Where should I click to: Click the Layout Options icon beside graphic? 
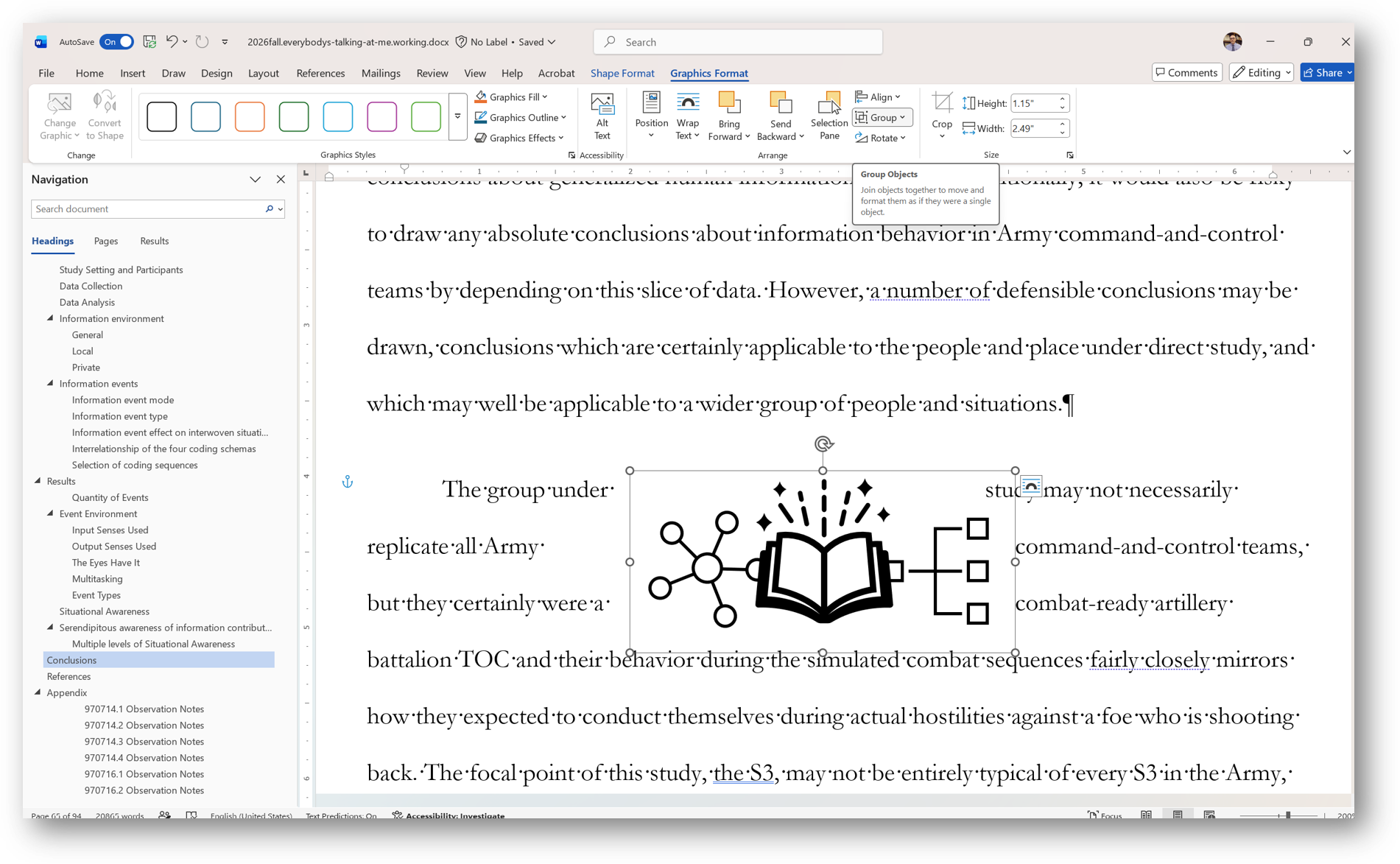tap(1031, 486)
